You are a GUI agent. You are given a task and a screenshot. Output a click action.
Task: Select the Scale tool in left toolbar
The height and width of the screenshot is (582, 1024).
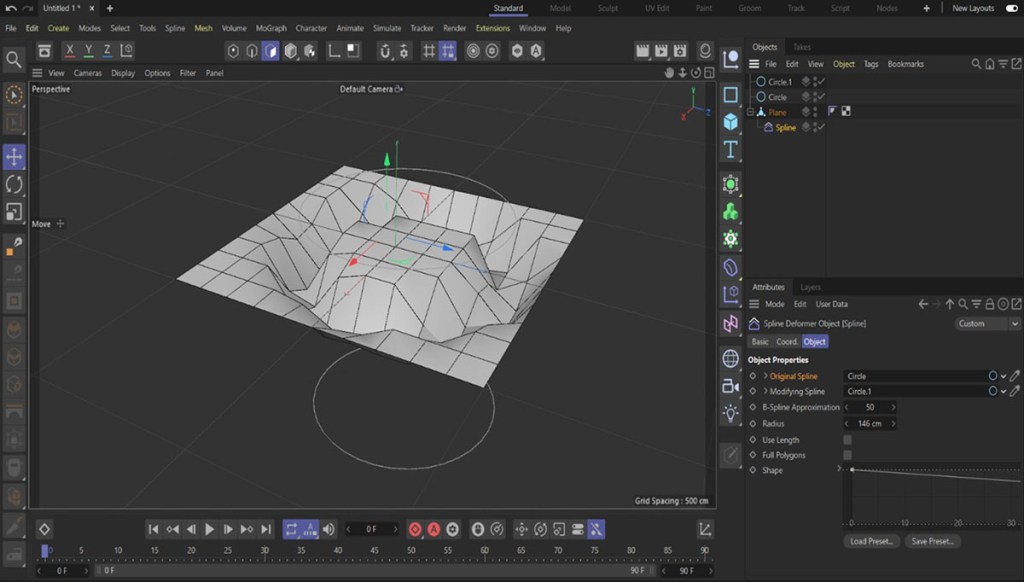[x=14, y=211]
